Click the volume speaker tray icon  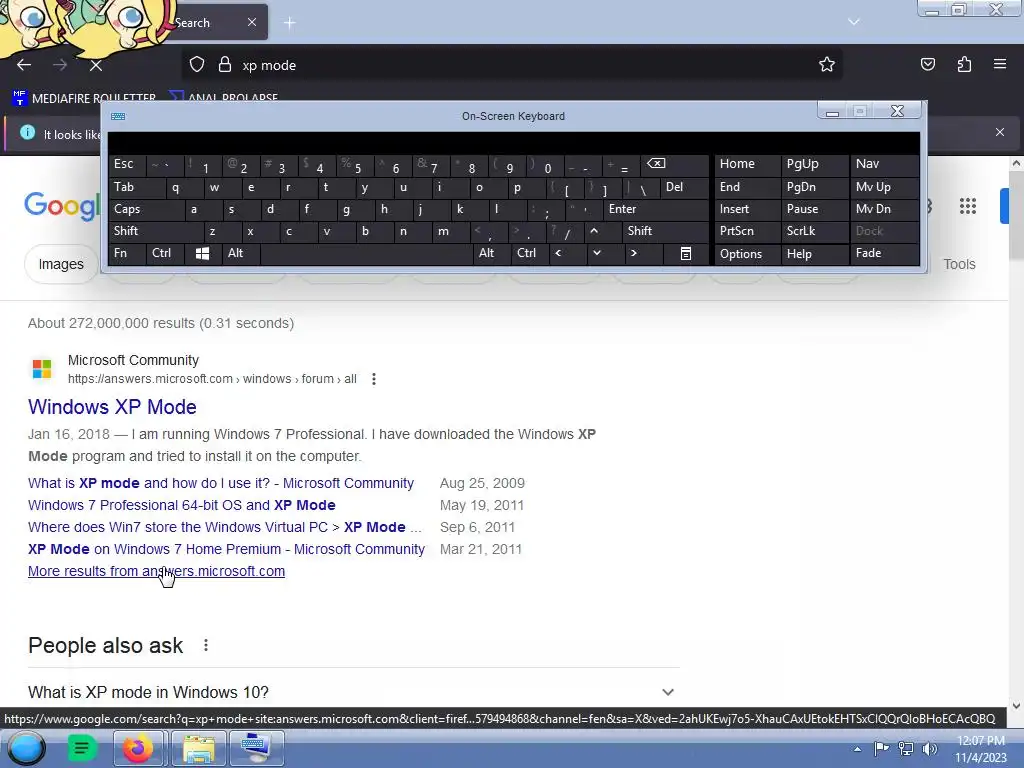[930, 749]
